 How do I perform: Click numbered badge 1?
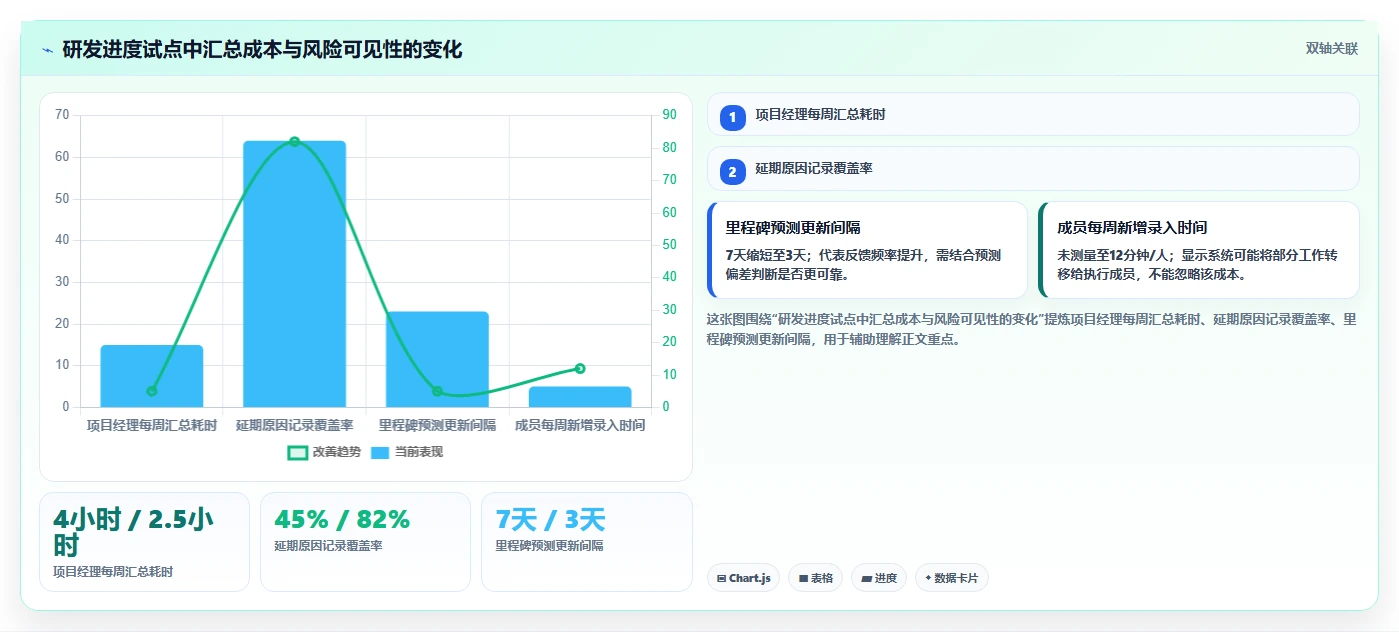pos(732,117)
